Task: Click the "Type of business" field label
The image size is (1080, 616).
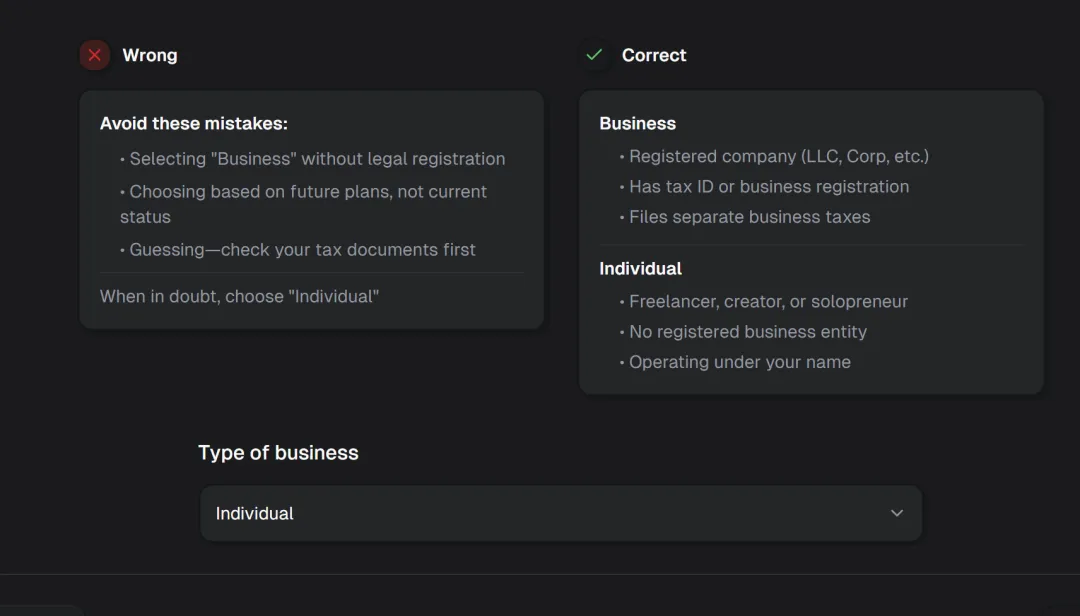Action: click(278, 453)
